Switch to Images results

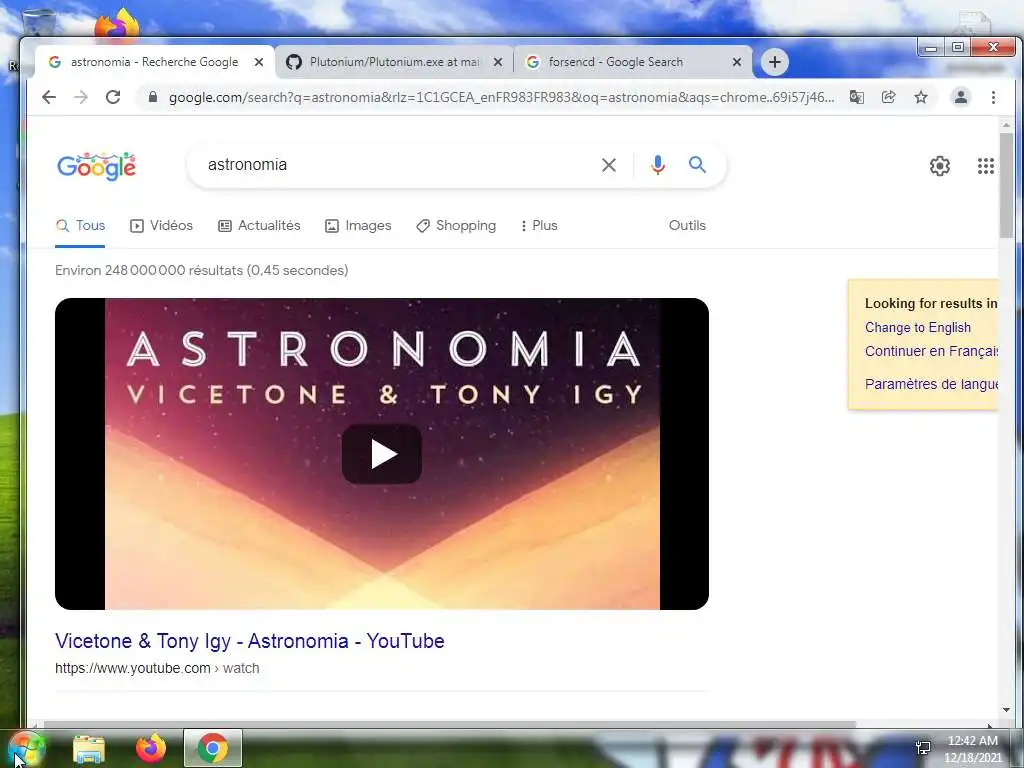[x=358, y=225]
